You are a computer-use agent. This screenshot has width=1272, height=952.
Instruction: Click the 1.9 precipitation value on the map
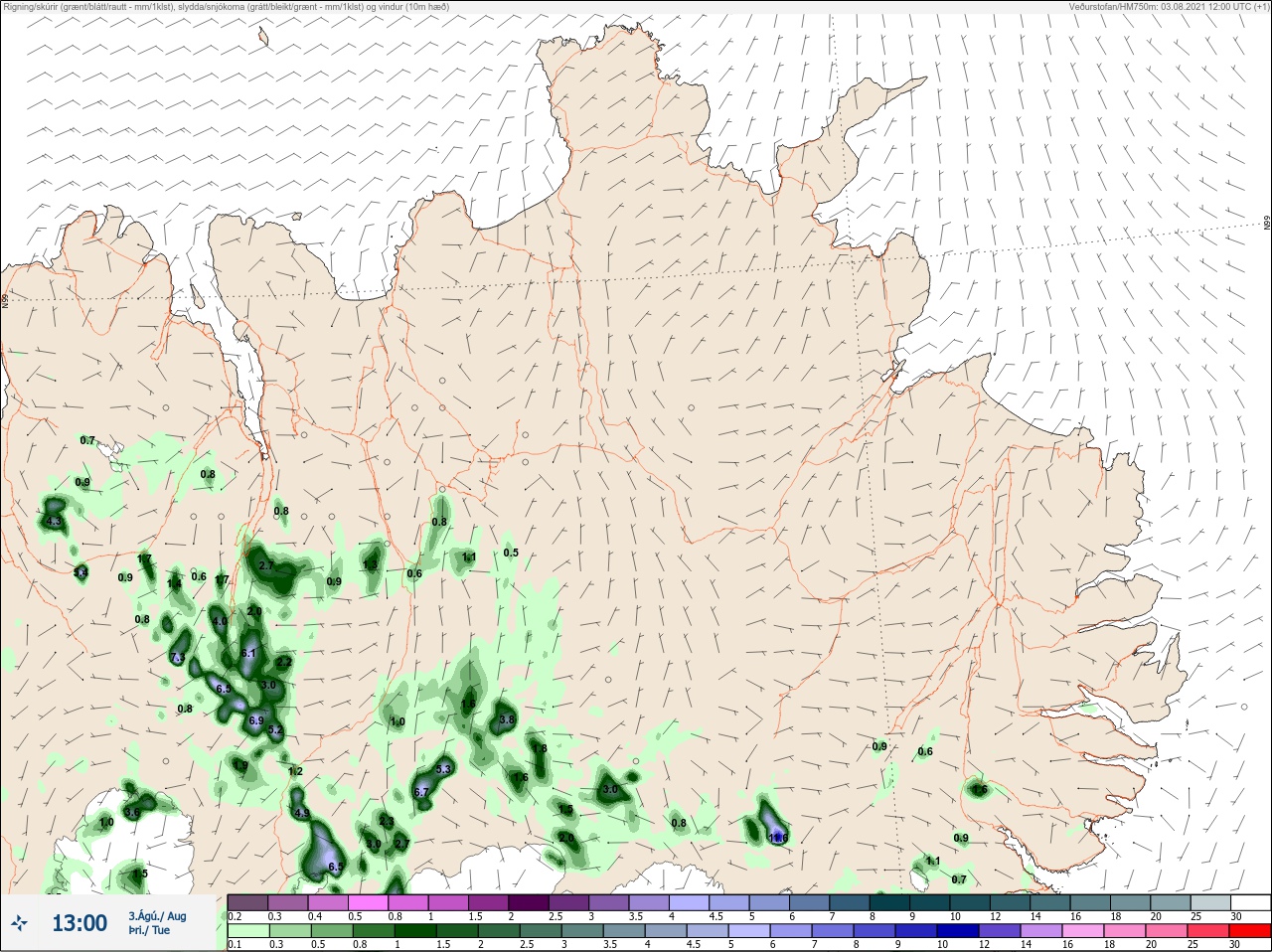coord(241,766)
